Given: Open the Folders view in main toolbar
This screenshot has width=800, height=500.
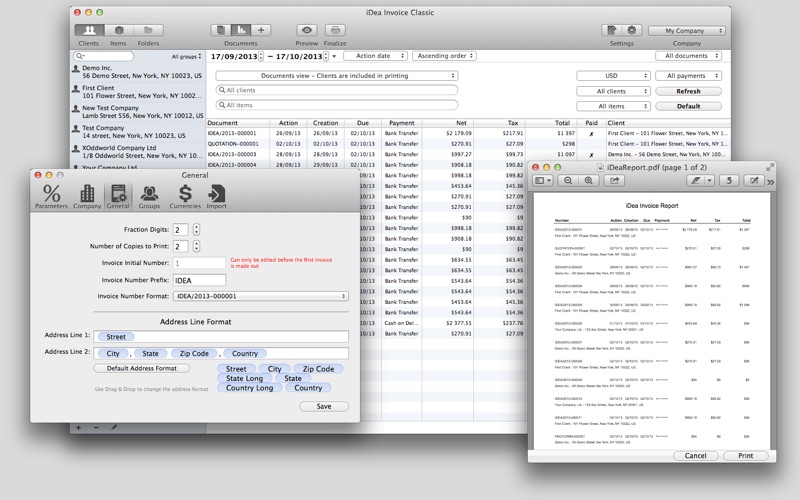Looking at the screenshot, I should pyautogui.click(x=148, y=31).
